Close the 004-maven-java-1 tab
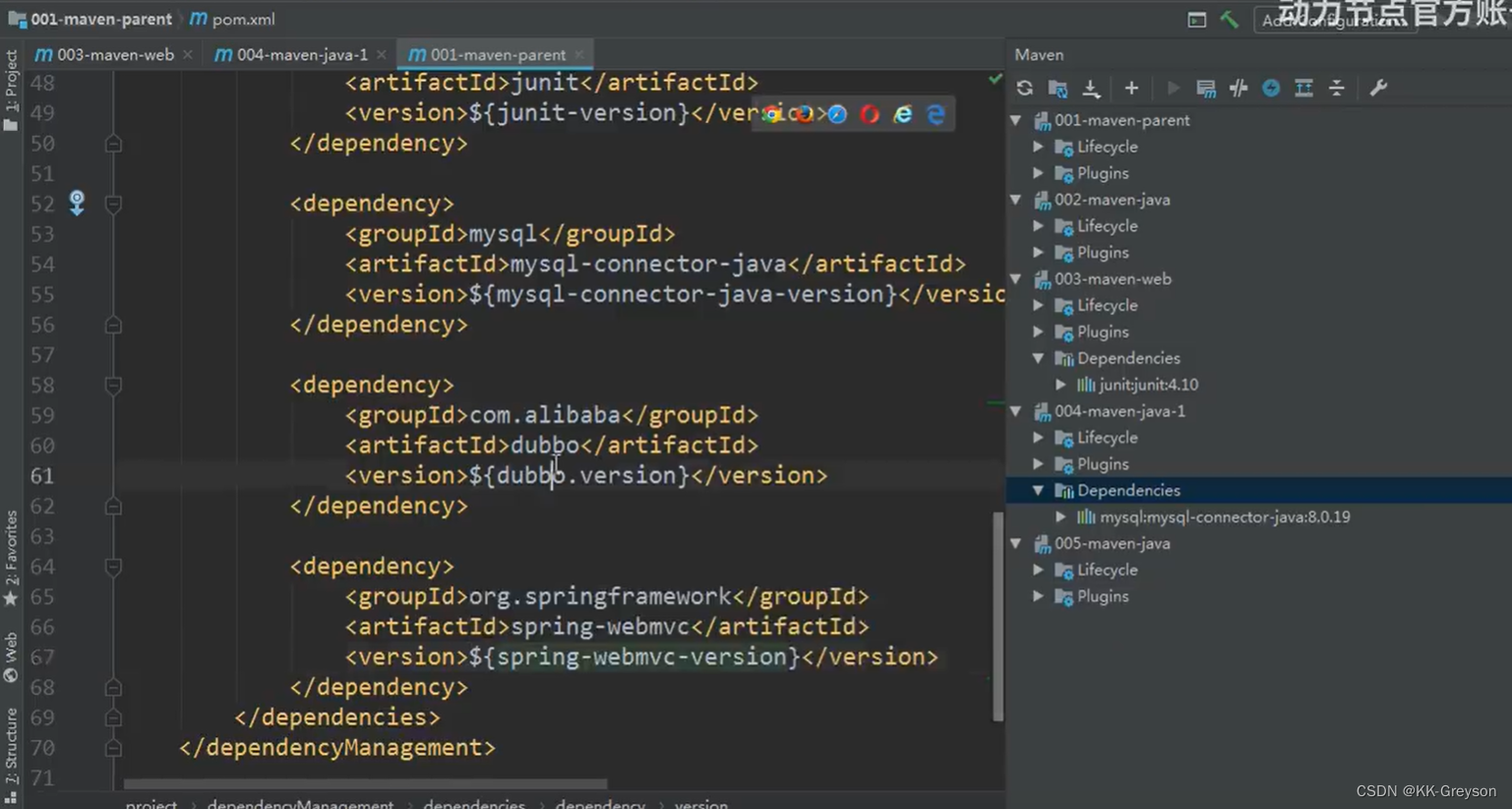The height and width of the screenshot is (809, 1512). pyautogui.click(x=381, y=55)
